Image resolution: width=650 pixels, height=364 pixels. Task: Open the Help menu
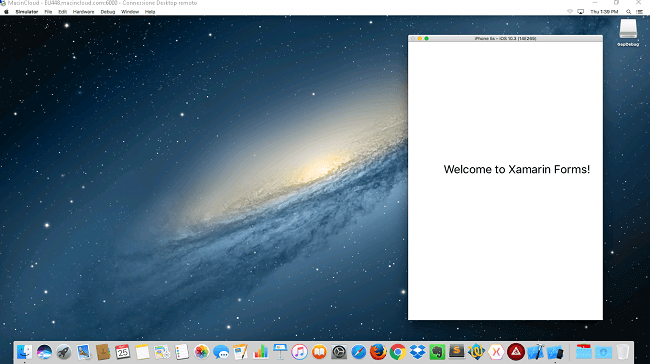click(150, 12)
